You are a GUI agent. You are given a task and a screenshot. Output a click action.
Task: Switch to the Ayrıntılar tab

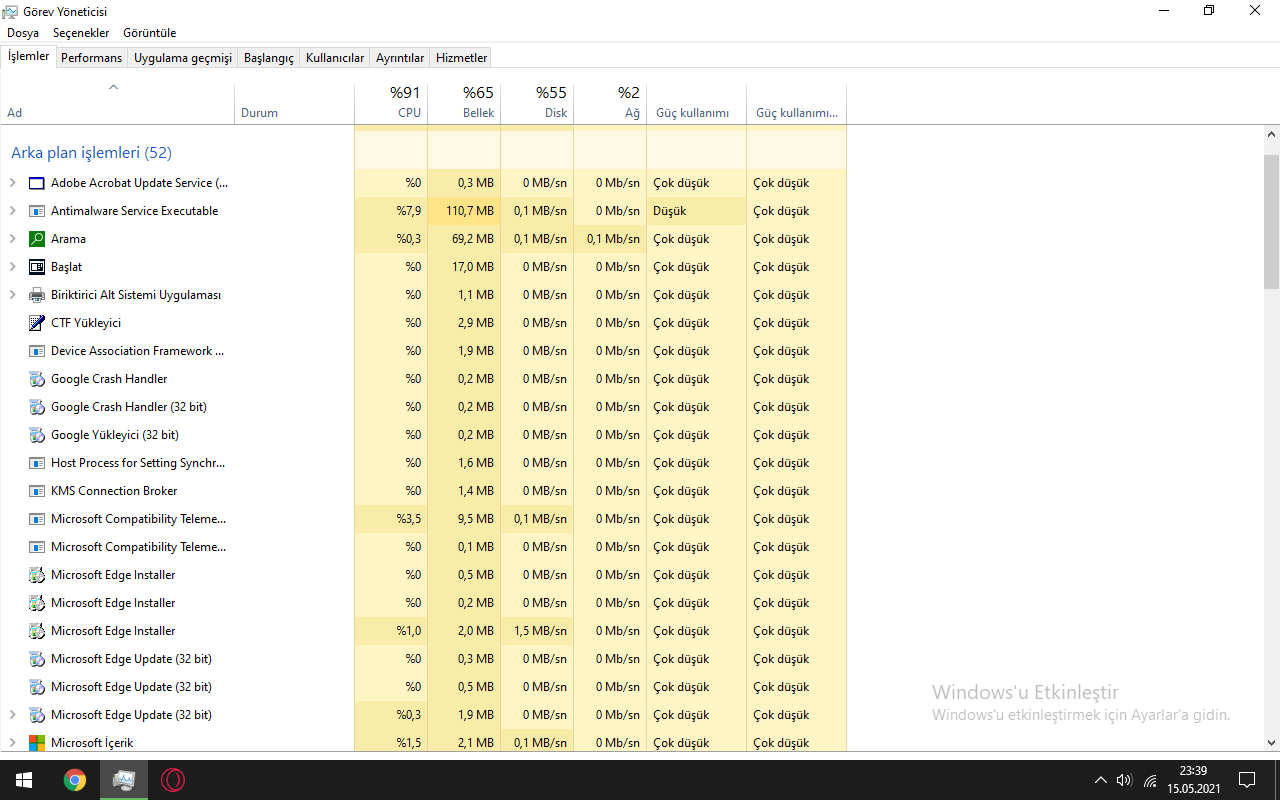[x=400, y=58]
